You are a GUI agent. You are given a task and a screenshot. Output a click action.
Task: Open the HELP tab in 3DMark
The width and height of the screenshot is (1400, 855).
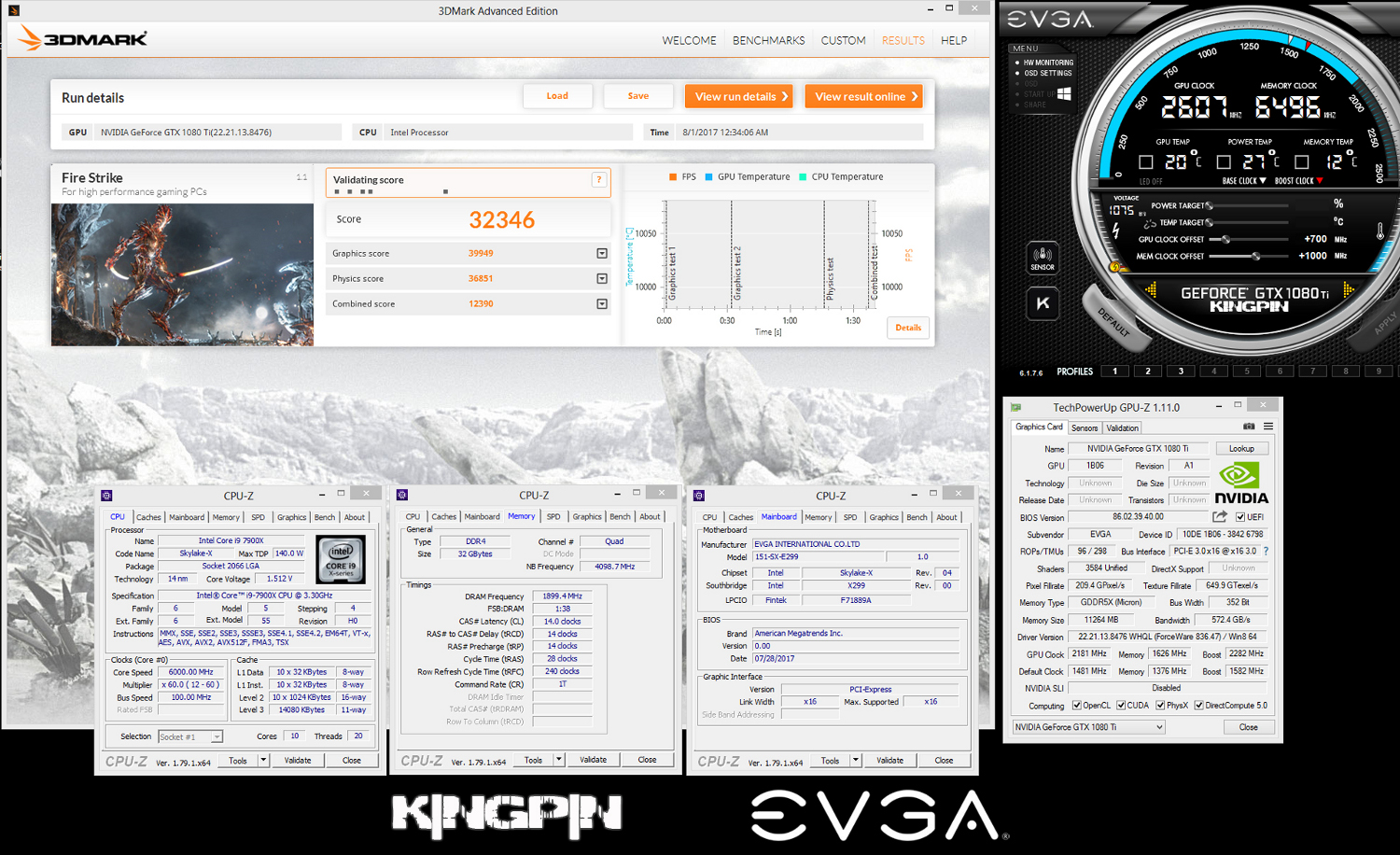coord(954,40)
